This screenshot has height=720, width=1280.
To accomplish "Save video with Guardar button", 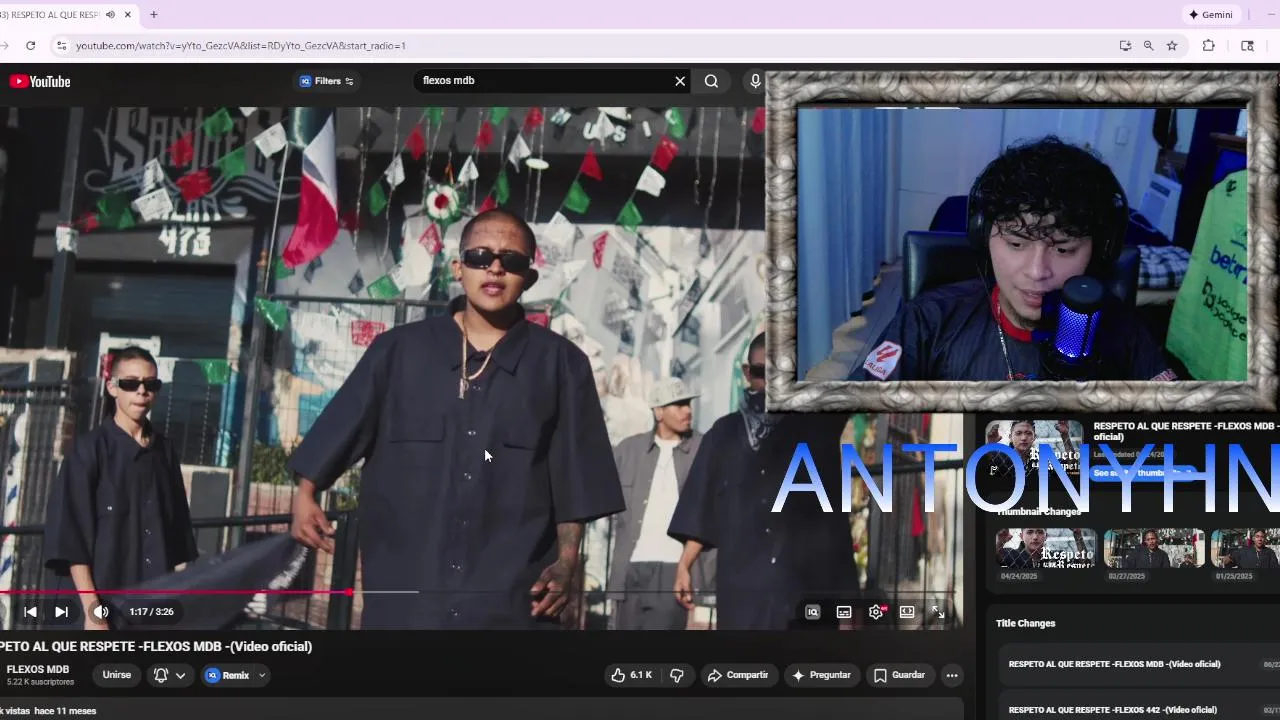I will point(899,675).
